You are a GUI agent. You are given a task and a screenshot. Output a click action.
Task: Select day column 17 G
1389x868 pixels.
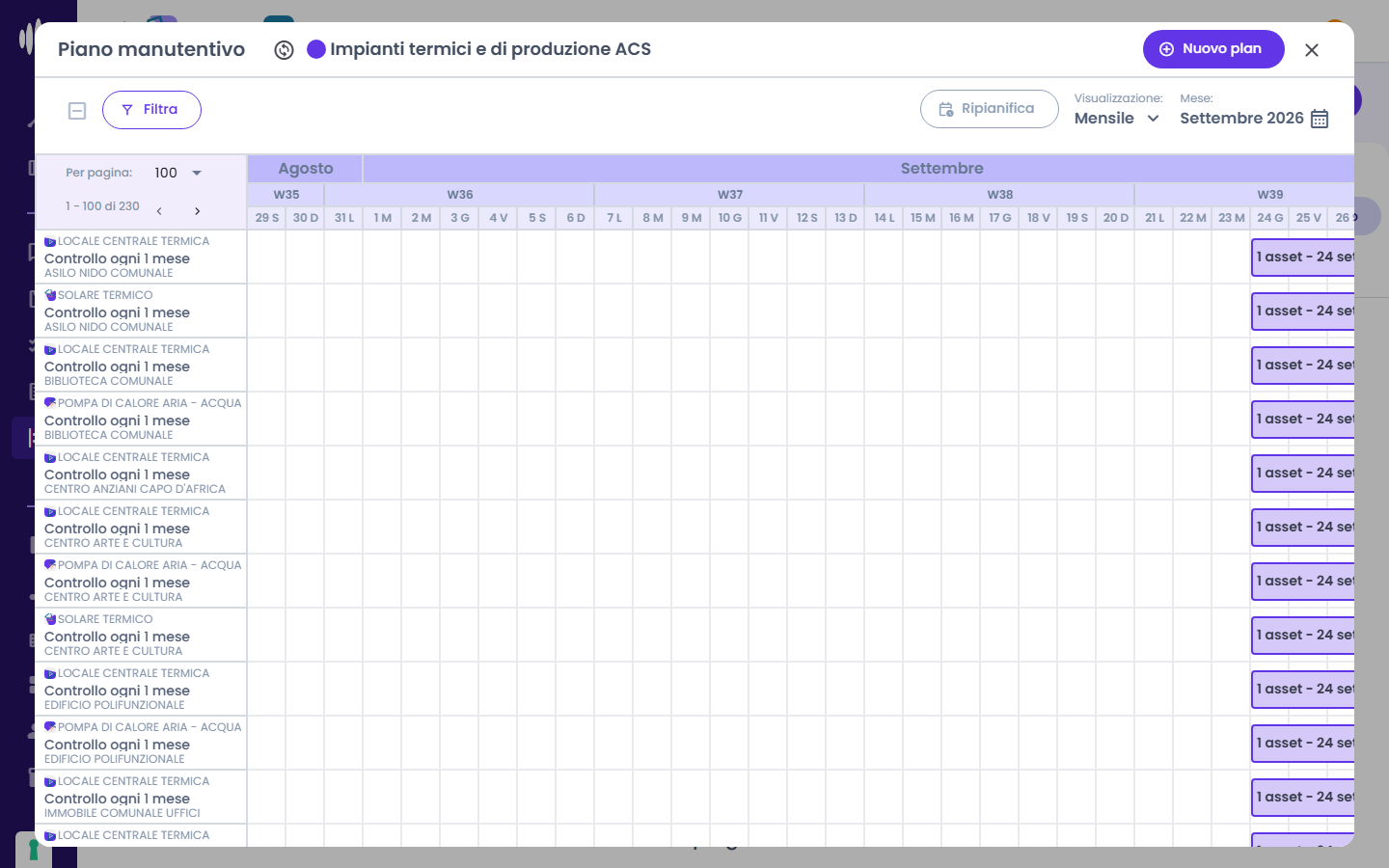(x=1000, y=218)
